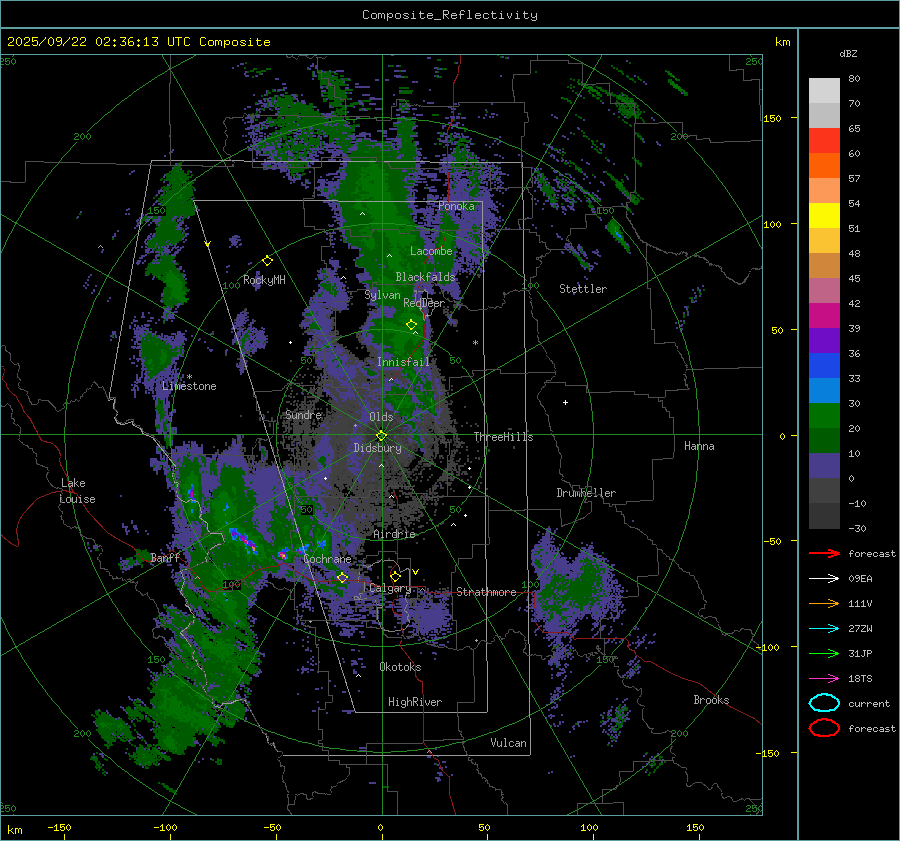Click the yellow diamond marker near Cochrane
Screen dimensions: 900x841
point(342,577)
